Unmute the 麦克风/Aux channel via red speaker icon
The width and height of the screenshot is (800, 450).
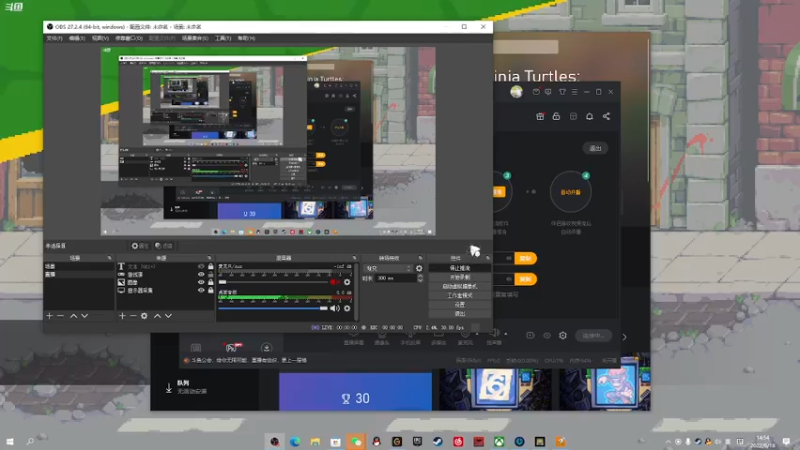(335, 282)
